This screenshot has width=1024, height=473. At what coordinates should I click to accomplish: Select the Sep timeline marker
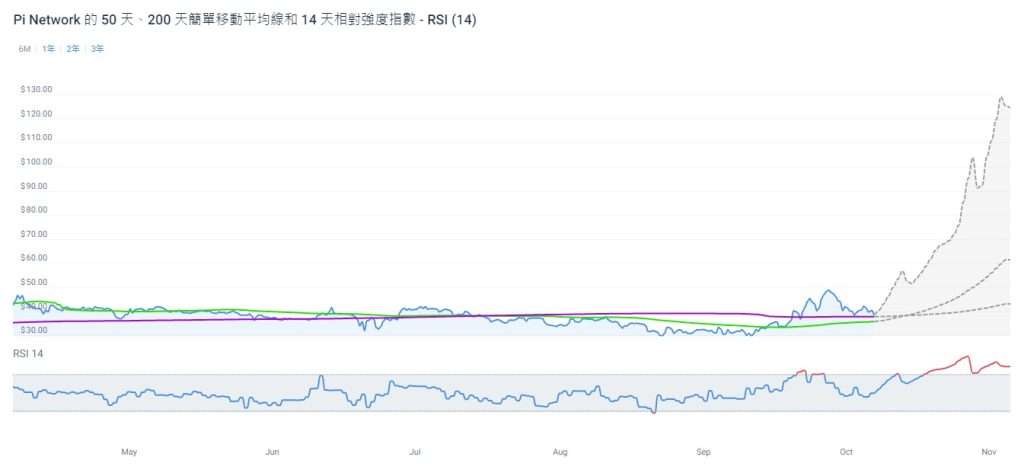point(703,452)
